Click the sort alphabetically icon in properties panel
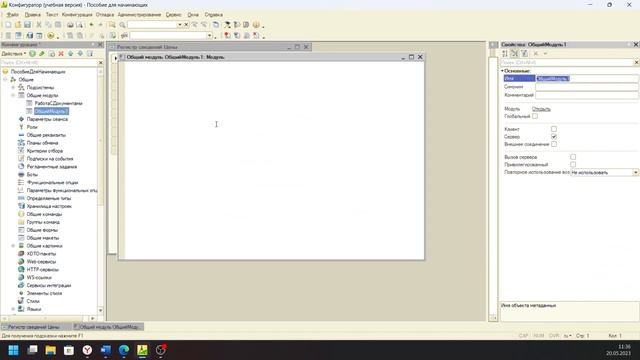This screenshot has height=360, width=640. [505, 53]
